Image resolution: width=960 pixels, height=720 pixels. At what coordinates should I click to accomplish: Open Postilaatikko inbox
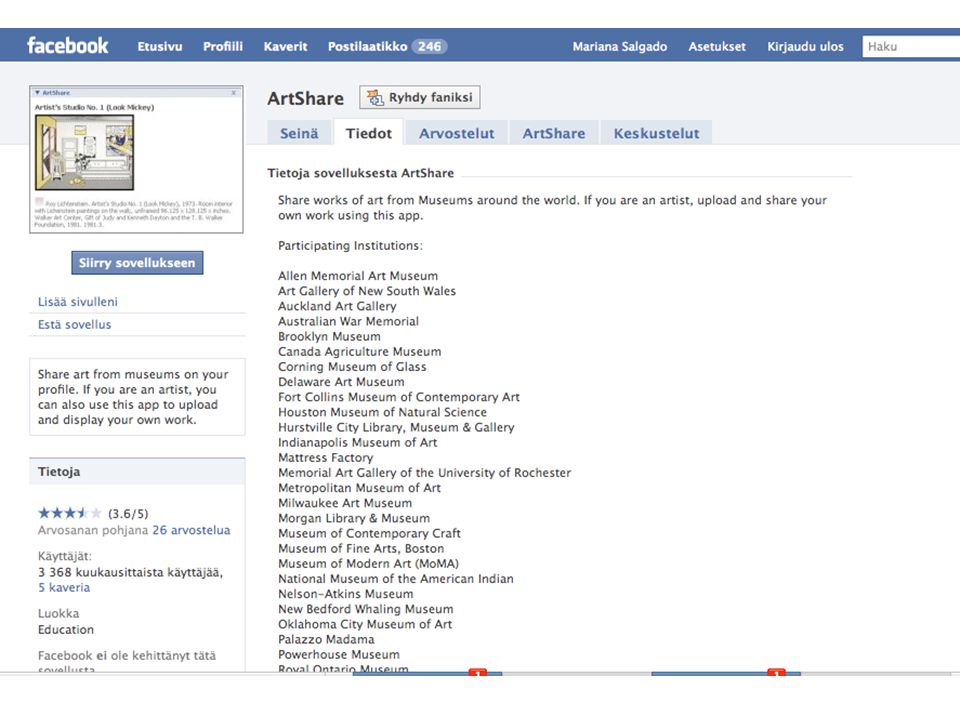[x=367, y=47]
